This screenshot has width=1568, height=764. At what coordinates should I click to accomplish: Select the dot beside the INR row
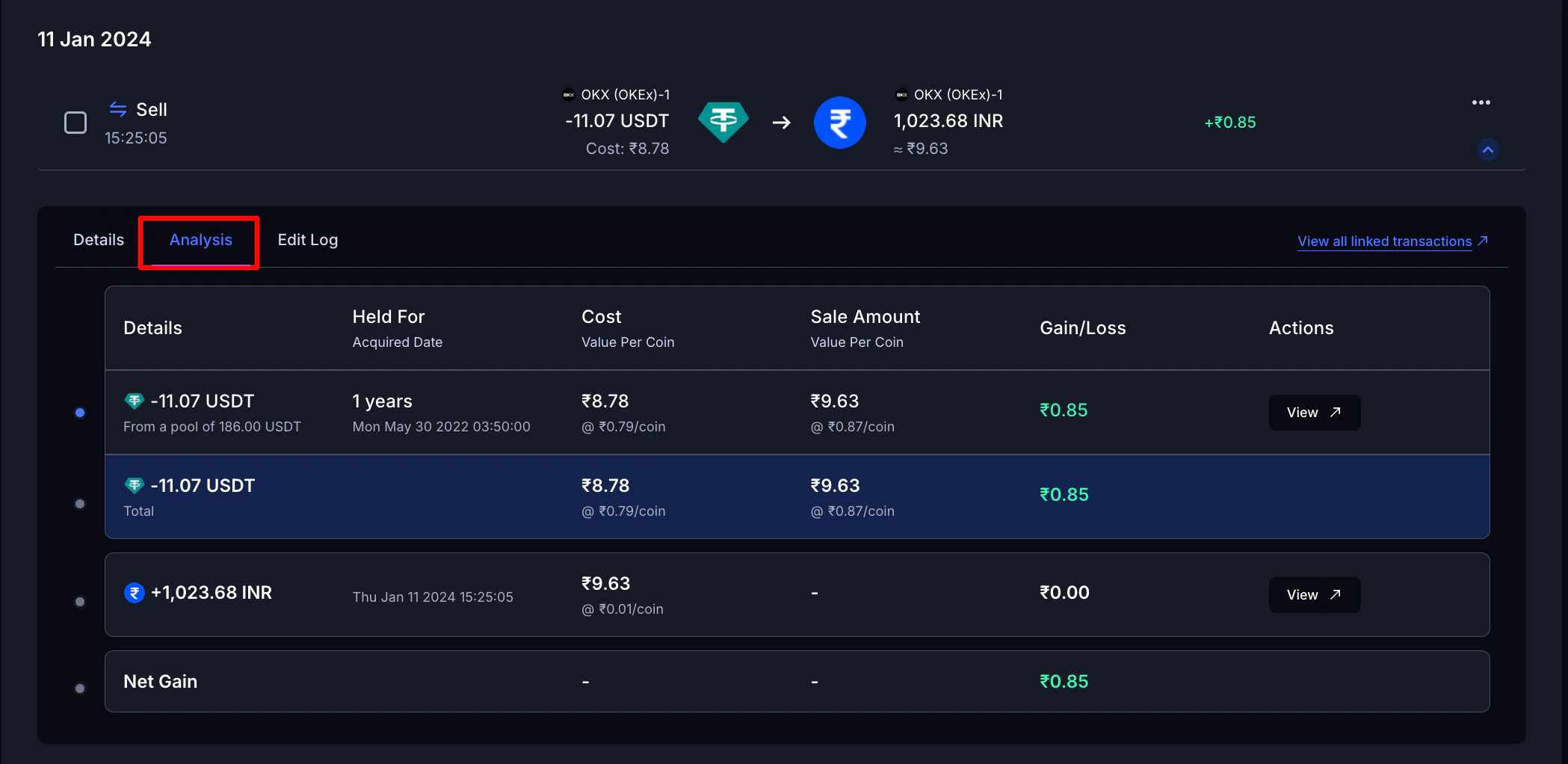80,602
